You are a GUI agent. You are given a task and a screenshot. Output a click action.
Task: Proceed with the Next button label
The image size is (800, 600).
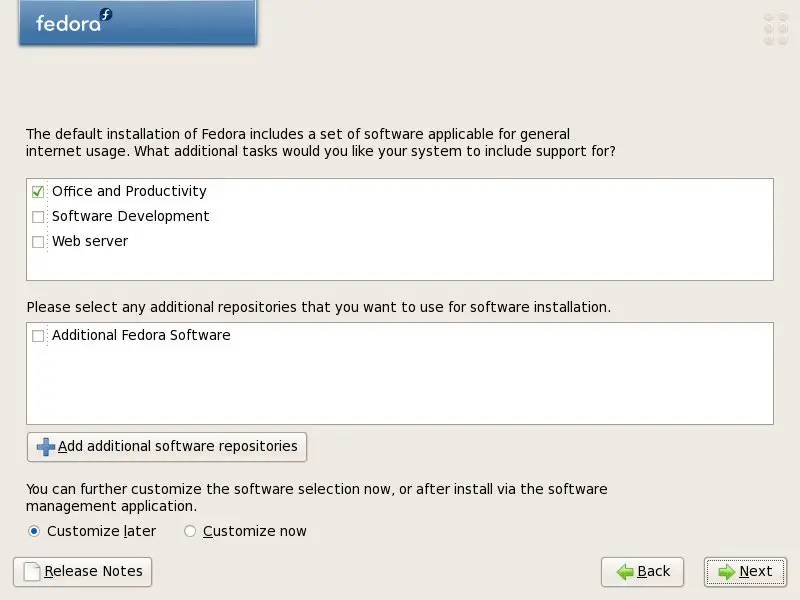[x=756, y=571]
